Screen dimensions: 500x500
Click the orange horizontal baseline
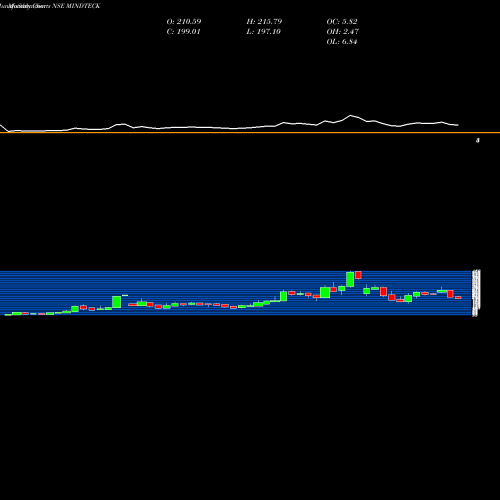tap(250, 133)
